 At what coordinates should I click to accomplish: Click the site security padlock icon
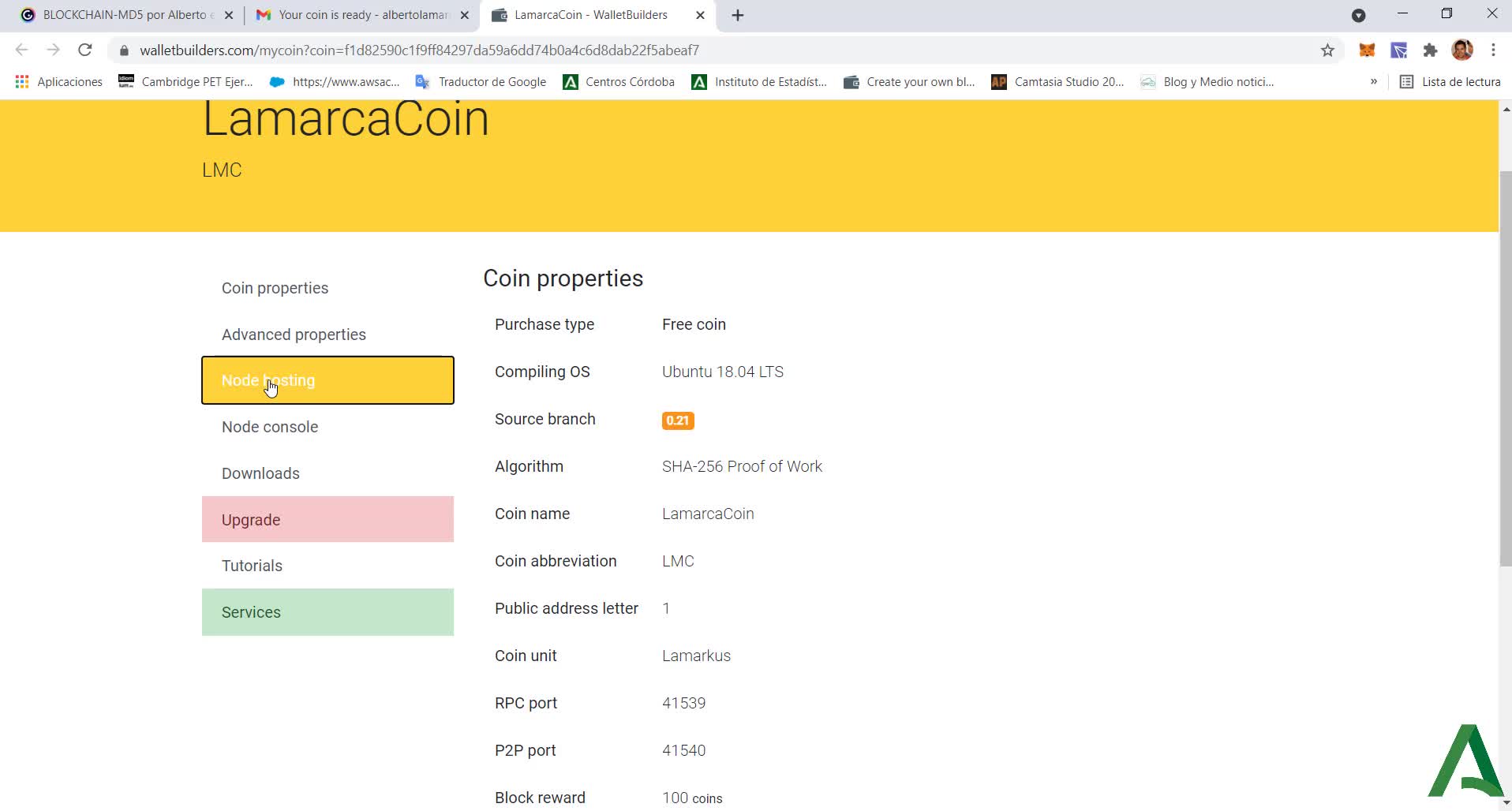point(123,50)
